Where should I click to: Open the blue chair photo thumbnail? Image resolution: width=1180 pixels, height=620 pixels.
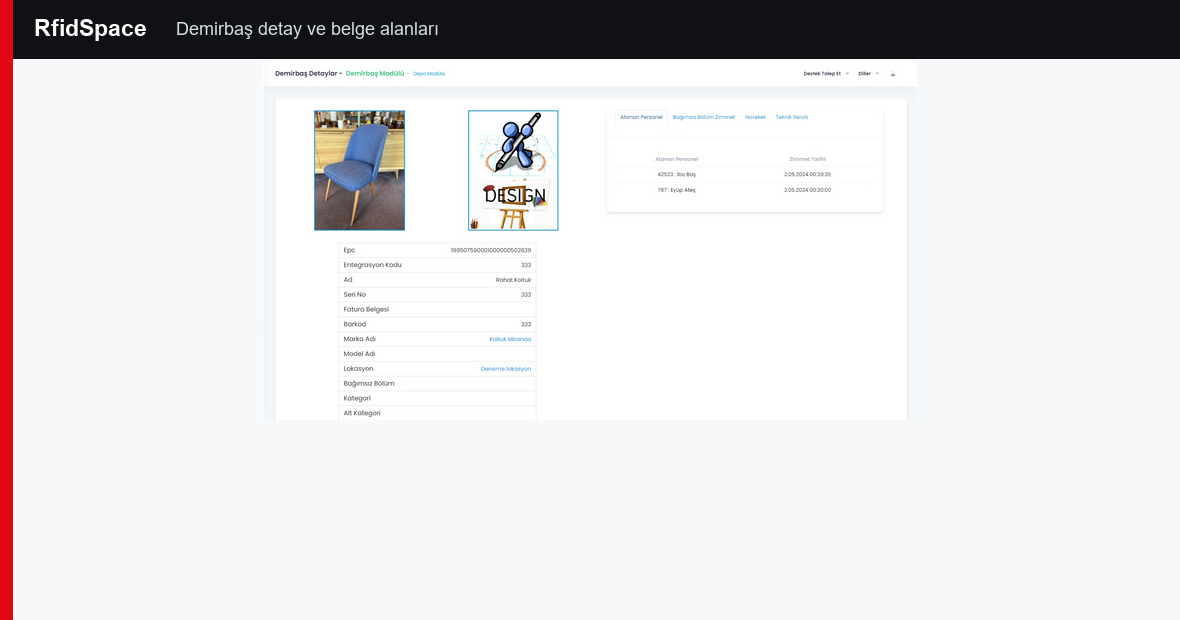click(360, 170)
